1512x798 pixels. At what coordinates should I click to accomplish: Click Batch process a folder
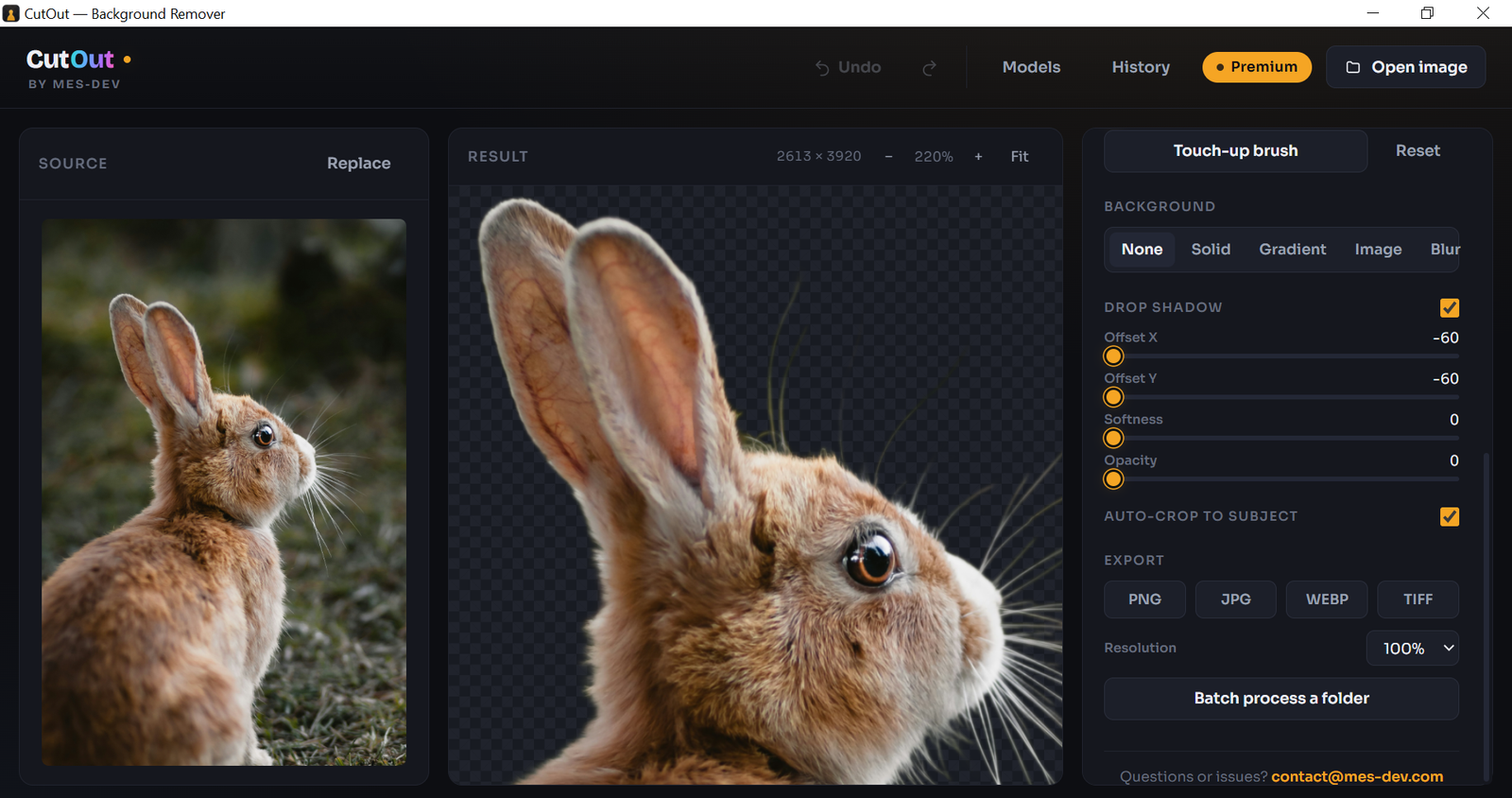click(x=1281, y=699)
